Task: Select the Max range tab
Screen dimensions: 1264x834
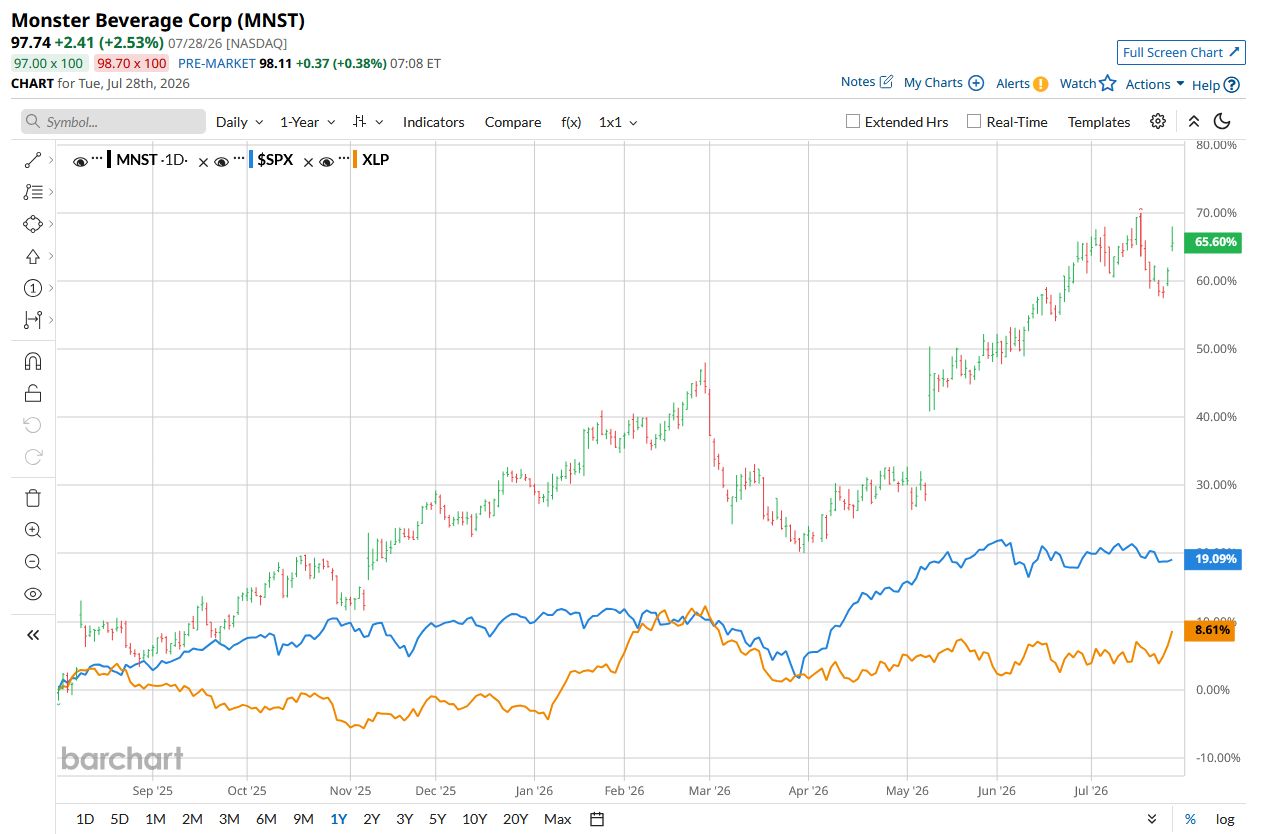Action: click(557, 819)
